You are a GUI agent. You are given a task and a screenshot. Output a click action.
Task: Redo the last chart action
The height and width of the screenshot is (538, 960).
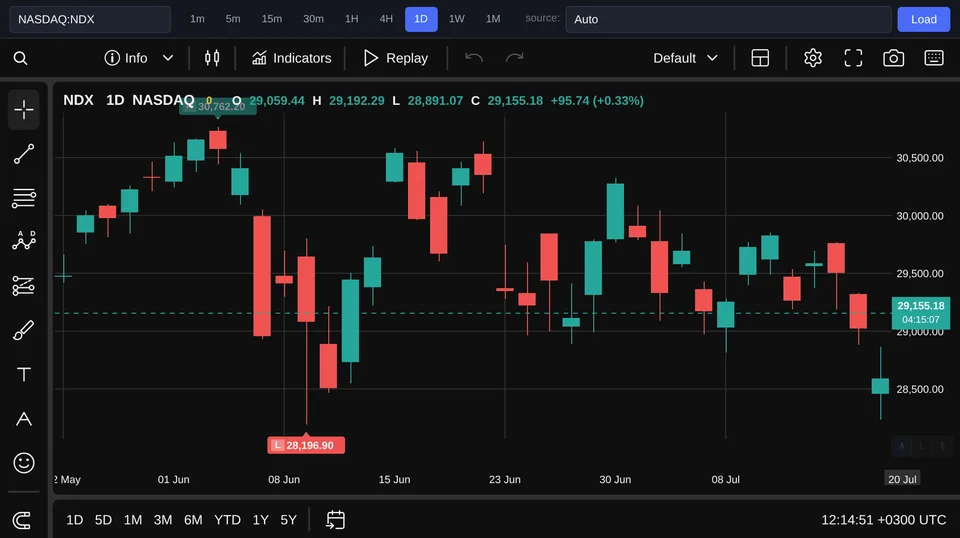514,58
